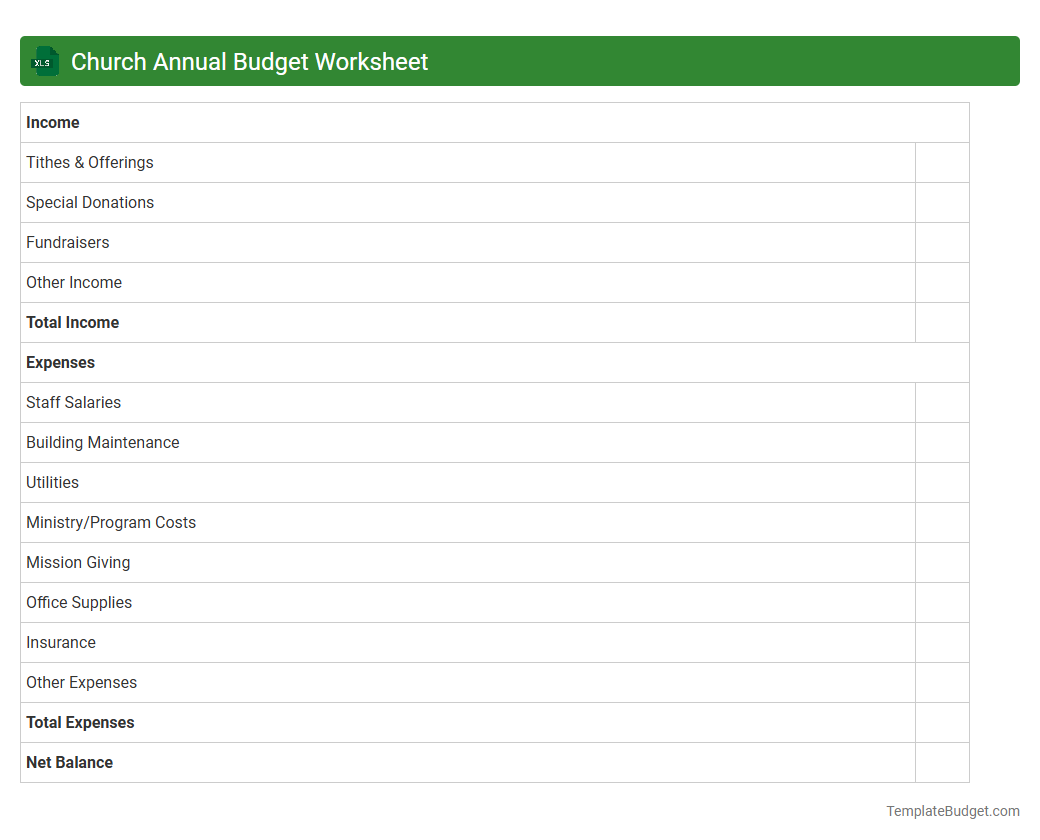Select the Income section header
Viewport: 1040px width, 840px height.
[53, 122]
